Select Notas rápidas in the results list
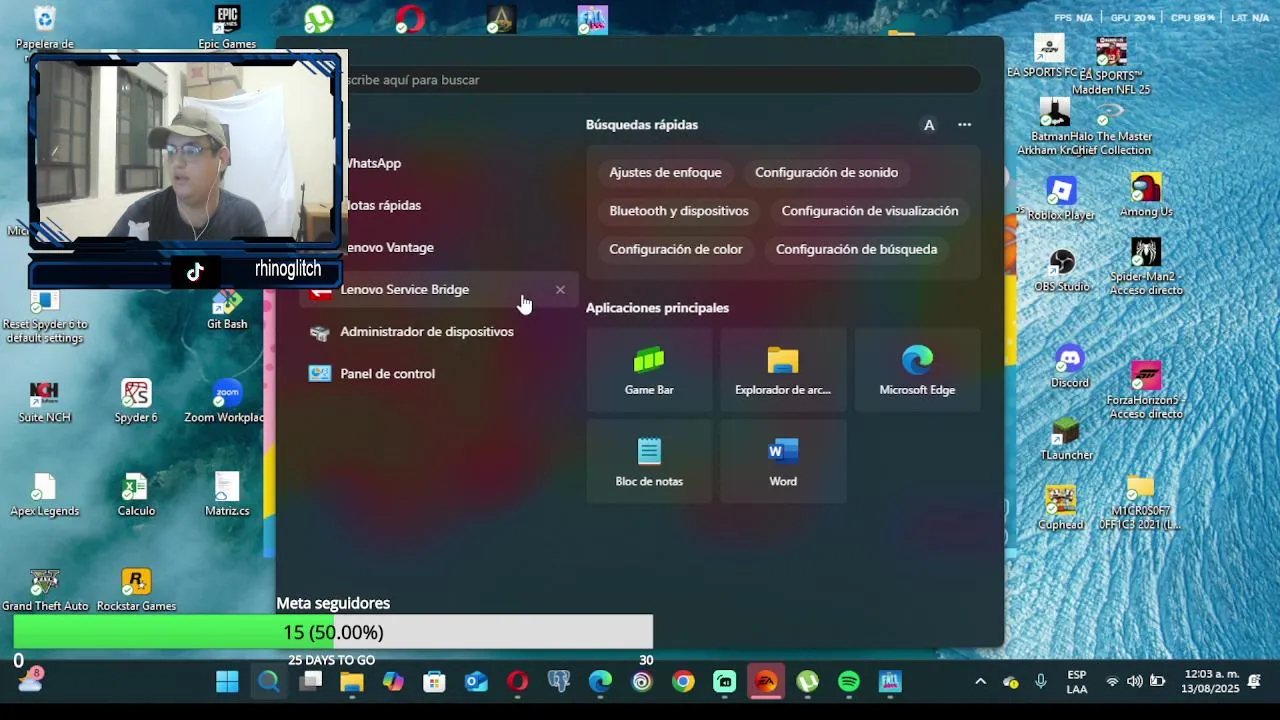 pyautogui.click(x=382, y=205)
